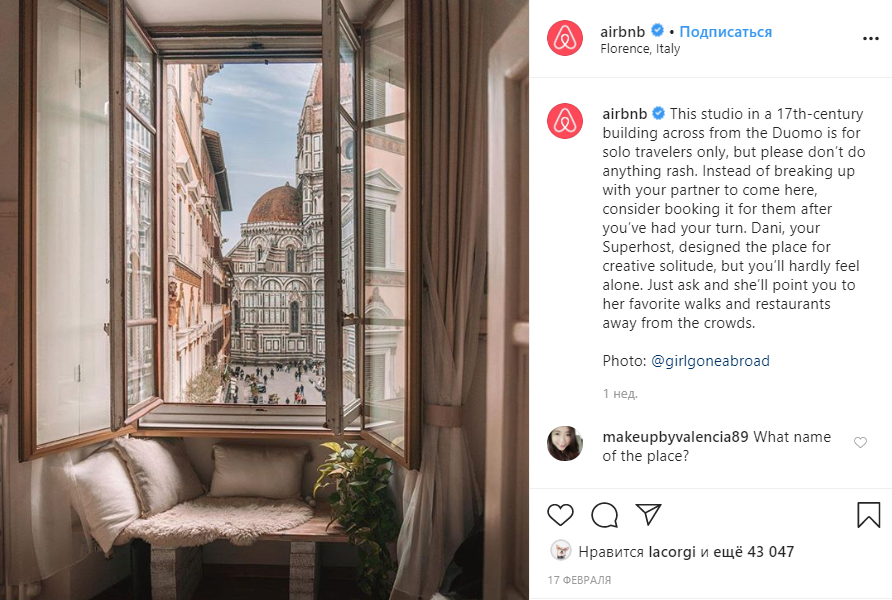This screenshot has height=600, width=892.
Task: Like the post with heart icon
Action: pyautogui.click(x=560, y=515)
